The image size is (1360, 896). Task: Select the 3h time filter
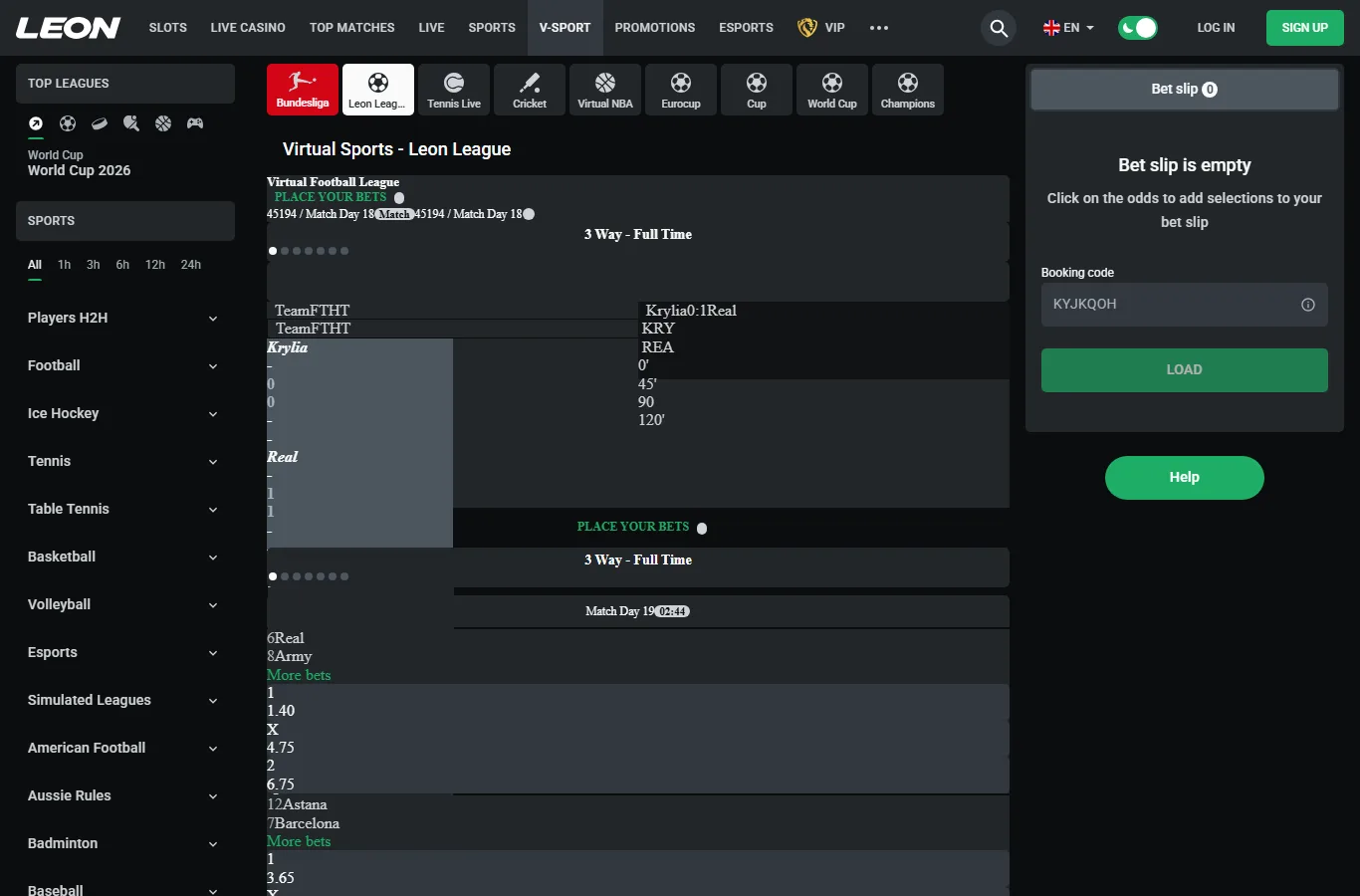(x=94, y=265)
